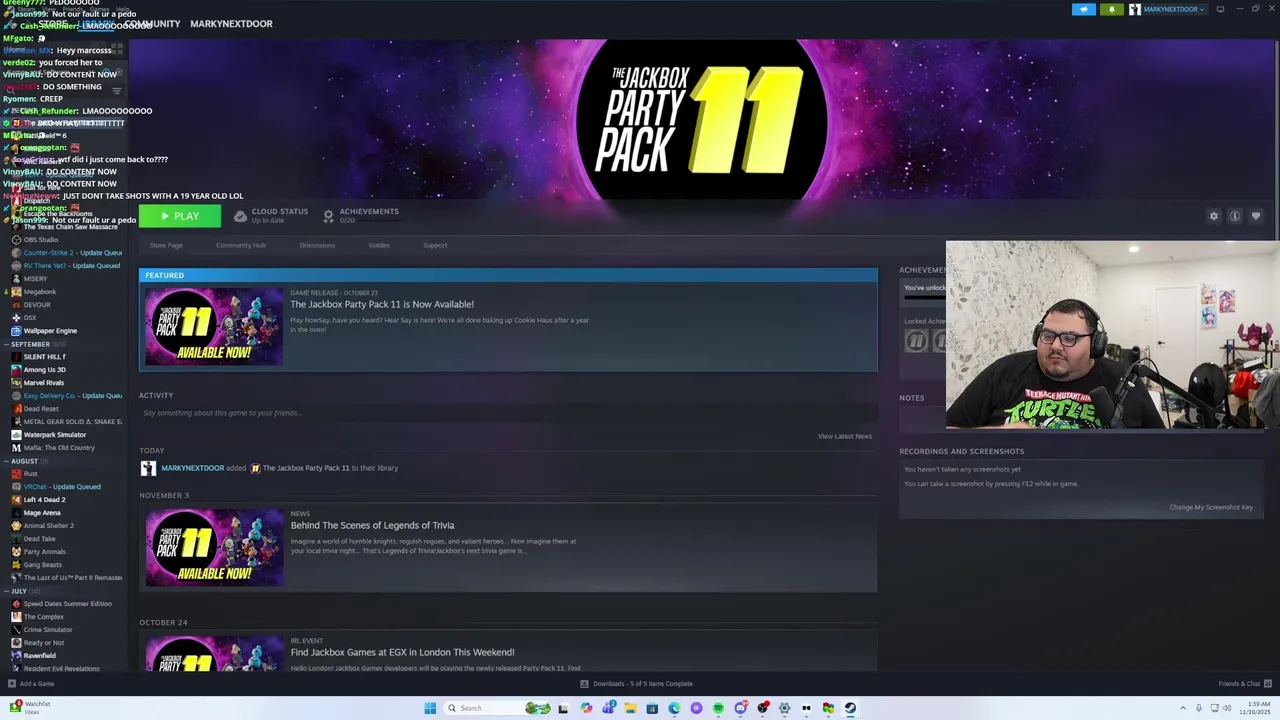
Task: Select Ravenfield in library list
Action: (x=40, y=656)
